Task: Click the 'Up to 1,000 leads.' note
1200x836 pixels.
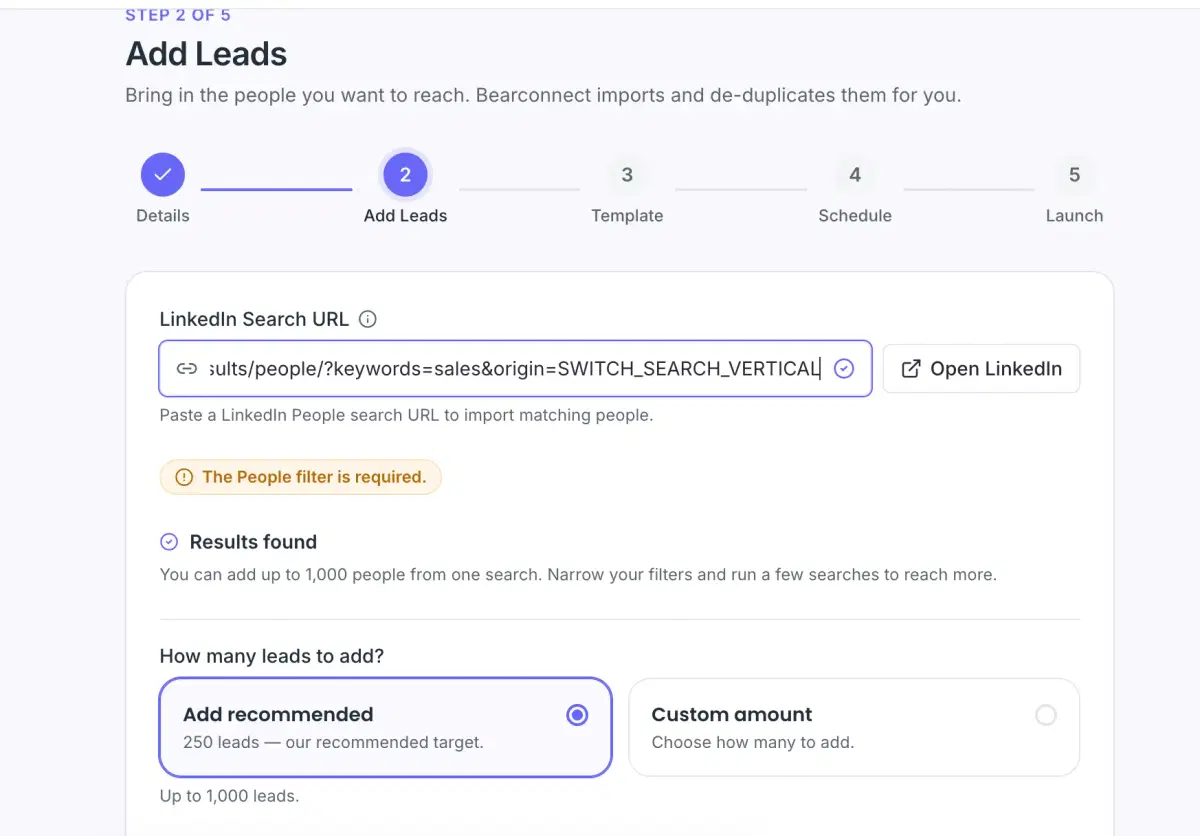Action: 230,797
